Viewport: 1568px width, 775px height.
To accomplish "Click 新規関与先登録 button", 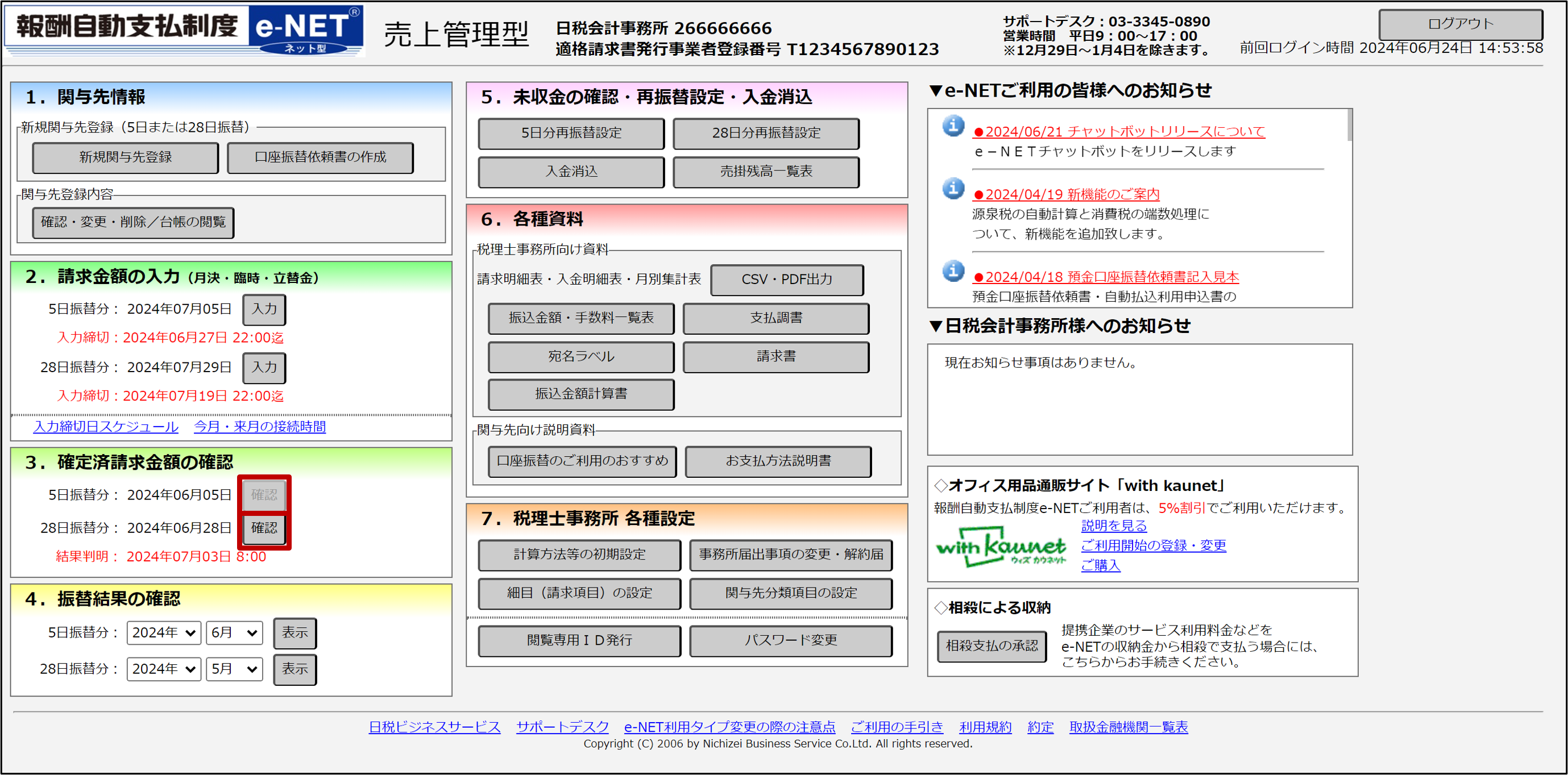I will point(126,157).
